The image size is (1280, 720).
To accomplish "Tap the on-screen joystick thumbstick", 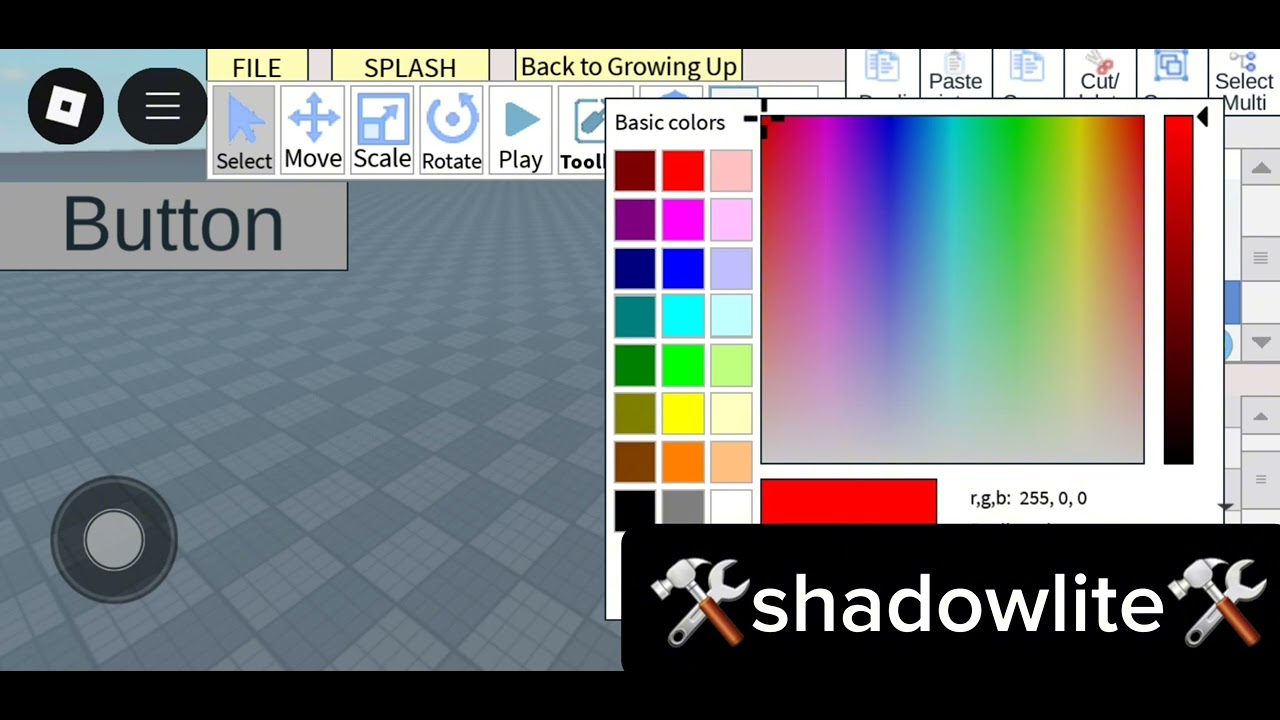I will tap(114, 539).
